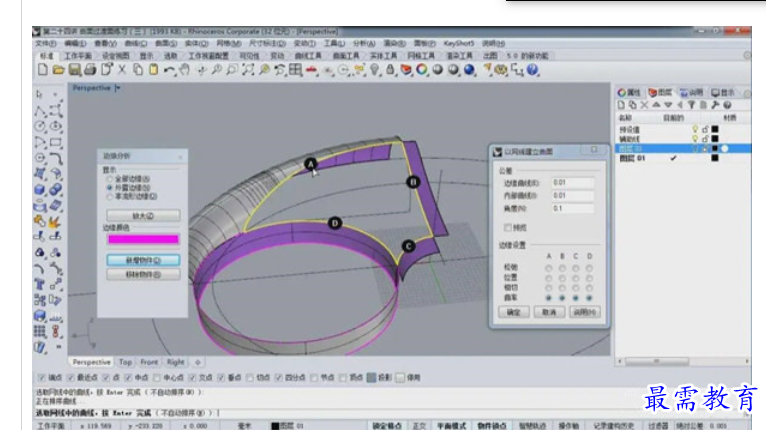Open the File menu

coord(46,43)
